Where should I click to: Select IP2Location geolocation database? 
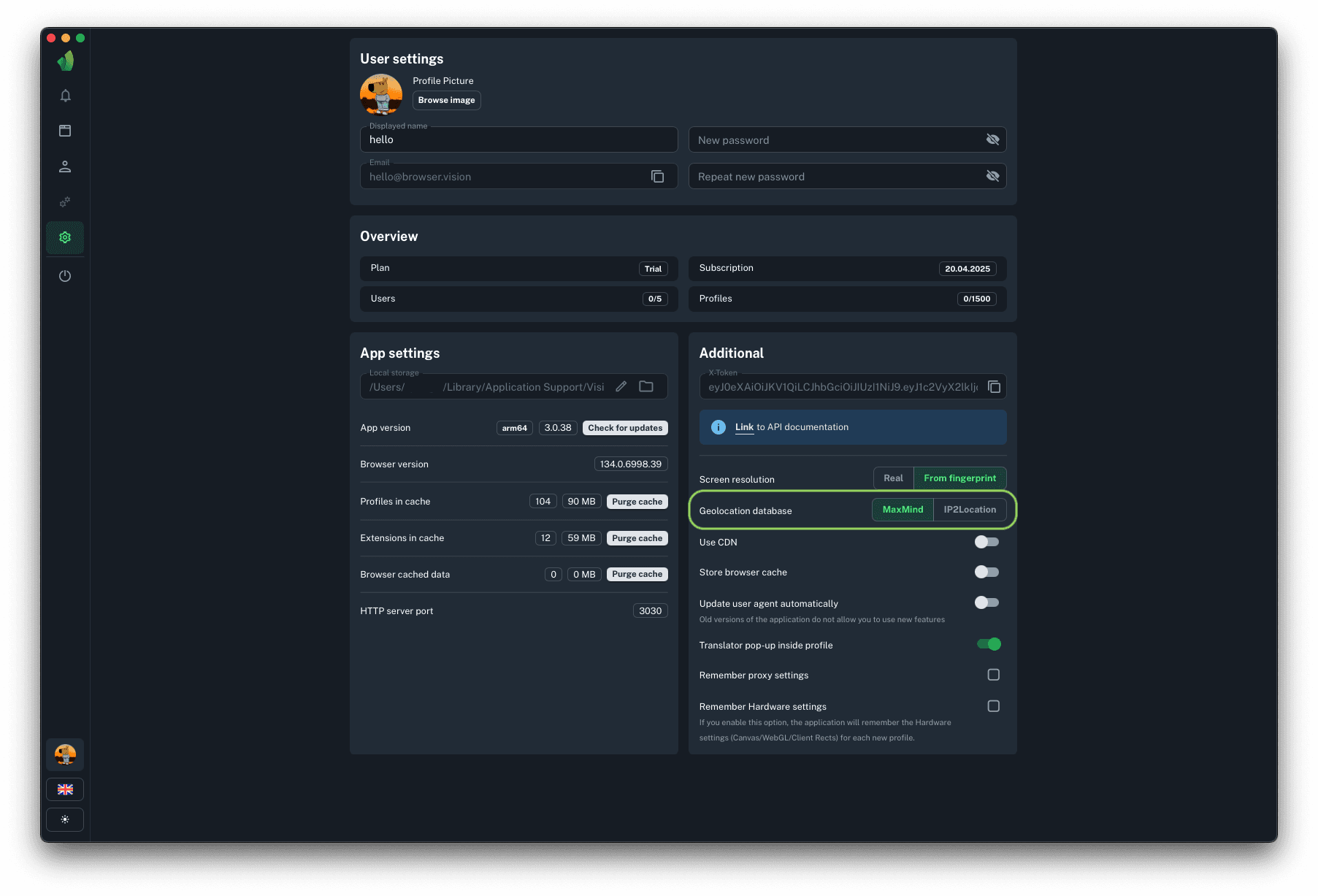point(969,510)
